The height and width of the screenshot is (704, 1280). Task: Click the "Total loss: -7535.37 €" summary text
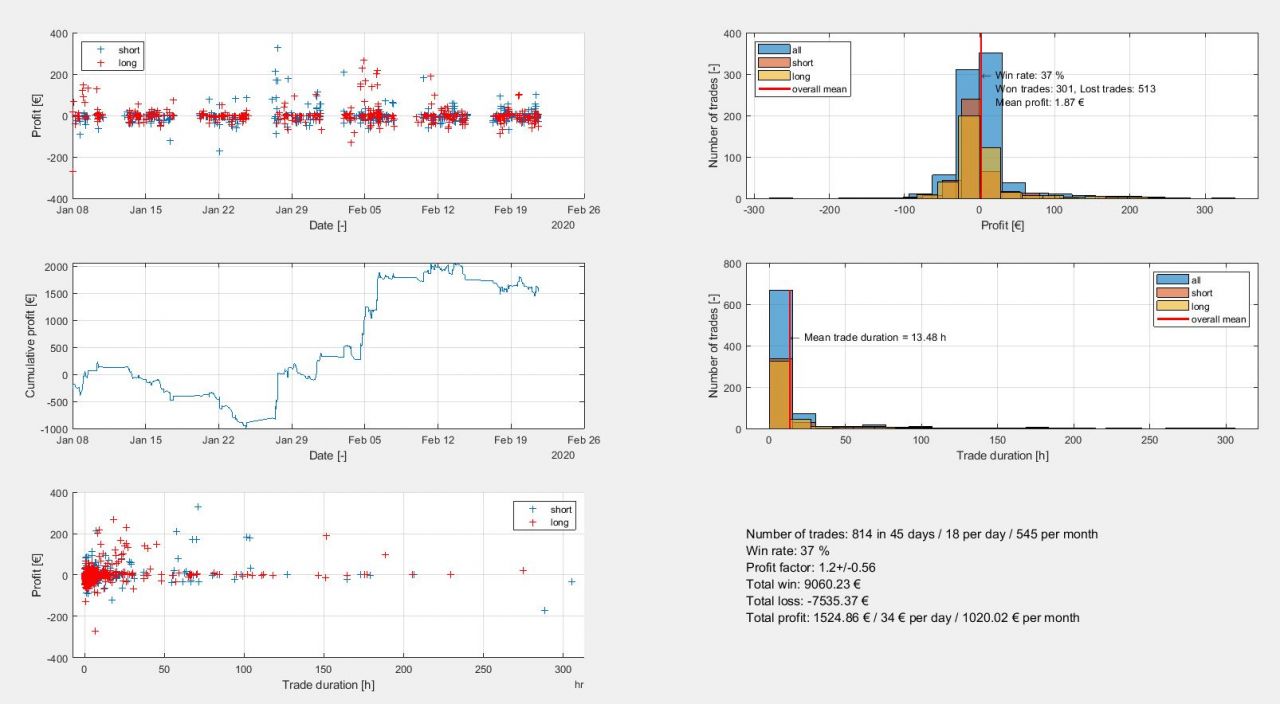(807, 601)
